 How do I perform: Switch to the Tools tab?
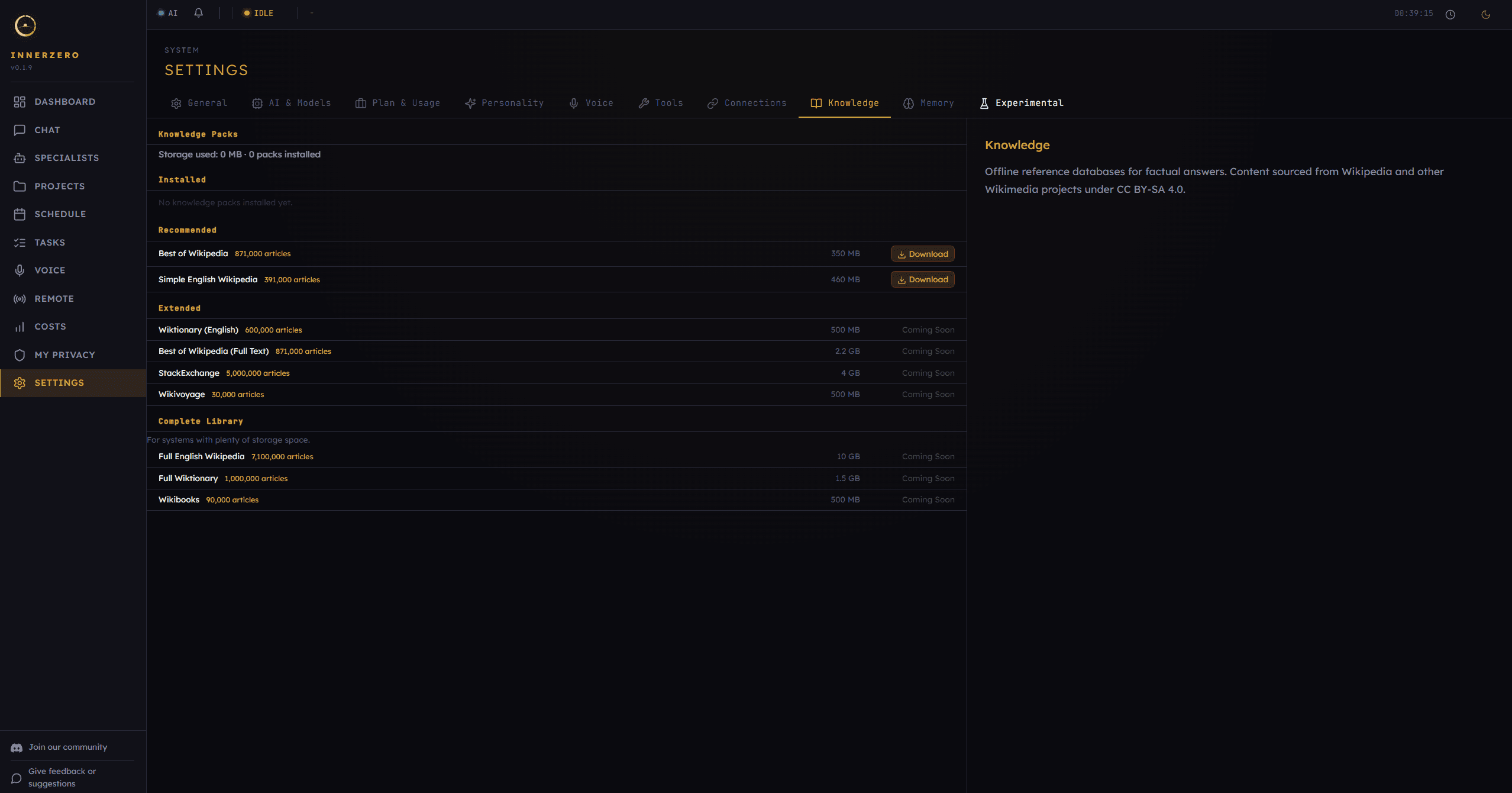click(x=661, y=103)
